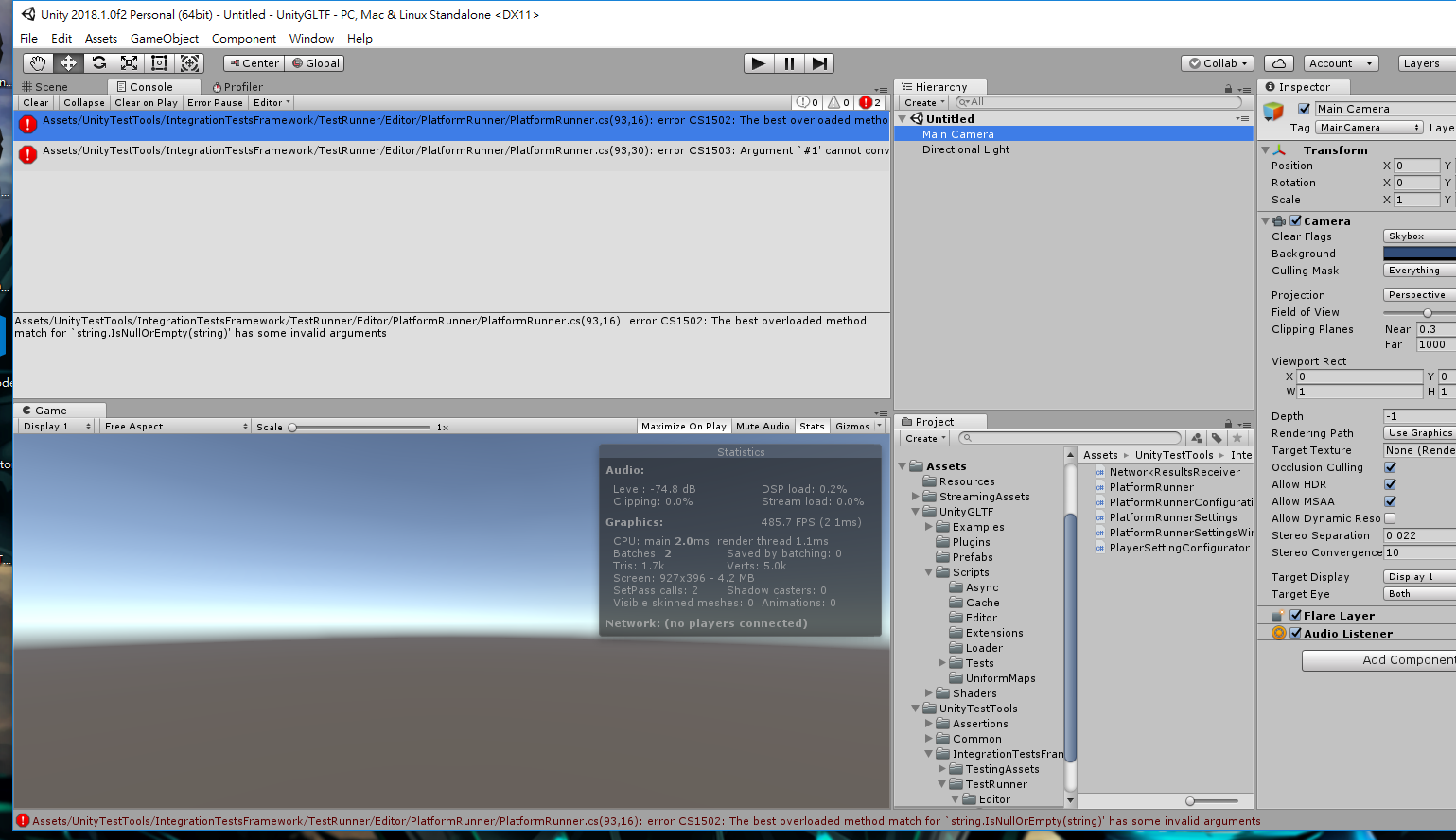Screen dimensions: 1456x840
Task: Adjust the Field of View slider
Action: coord(1429,312)
